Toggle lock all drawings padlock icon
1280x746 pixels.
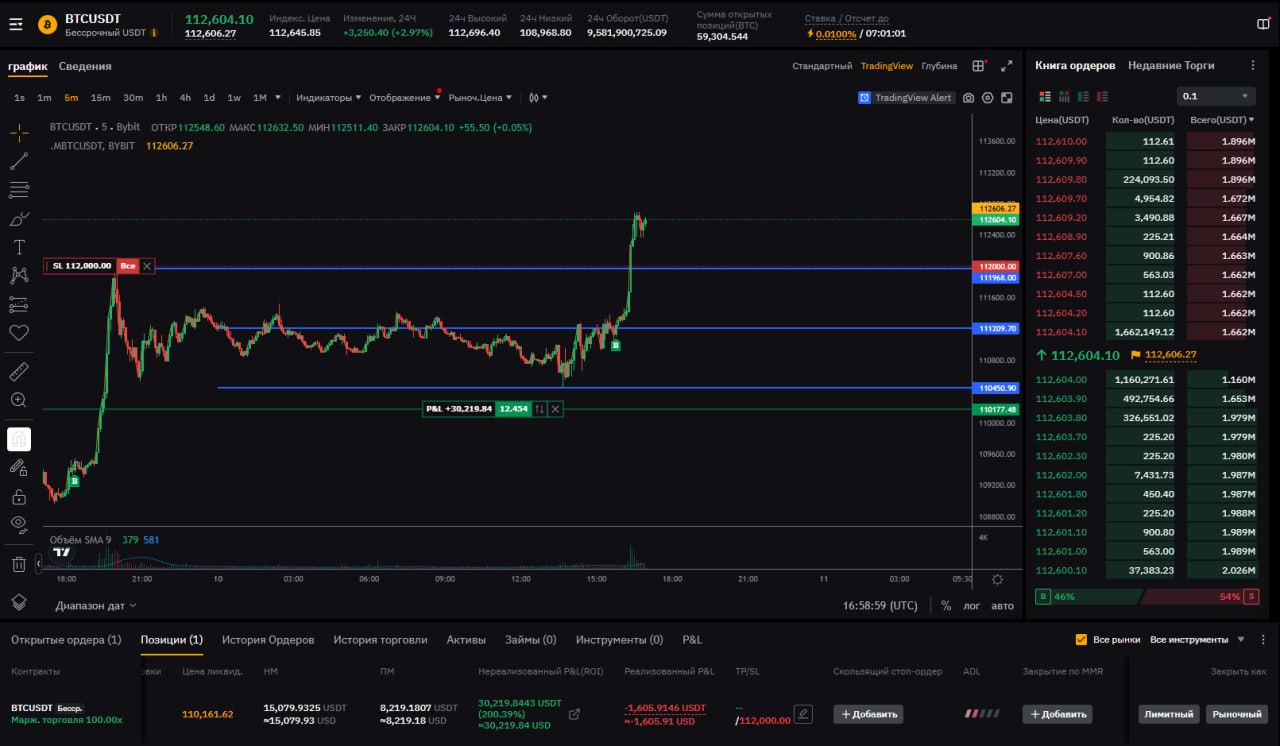pyautogui.click(x=19, y=496)
